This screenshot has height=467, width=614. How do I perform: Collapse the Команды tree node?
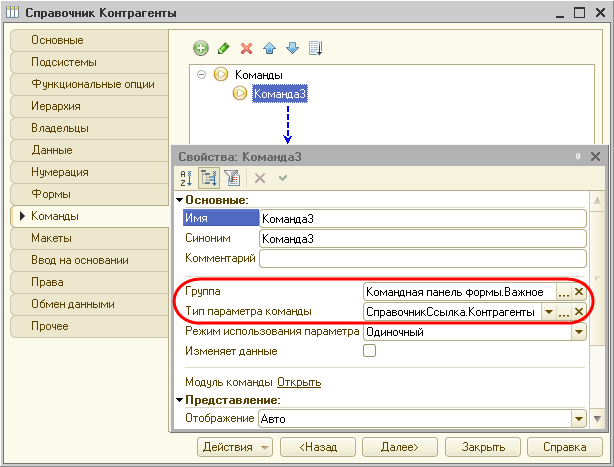(202, 75)
